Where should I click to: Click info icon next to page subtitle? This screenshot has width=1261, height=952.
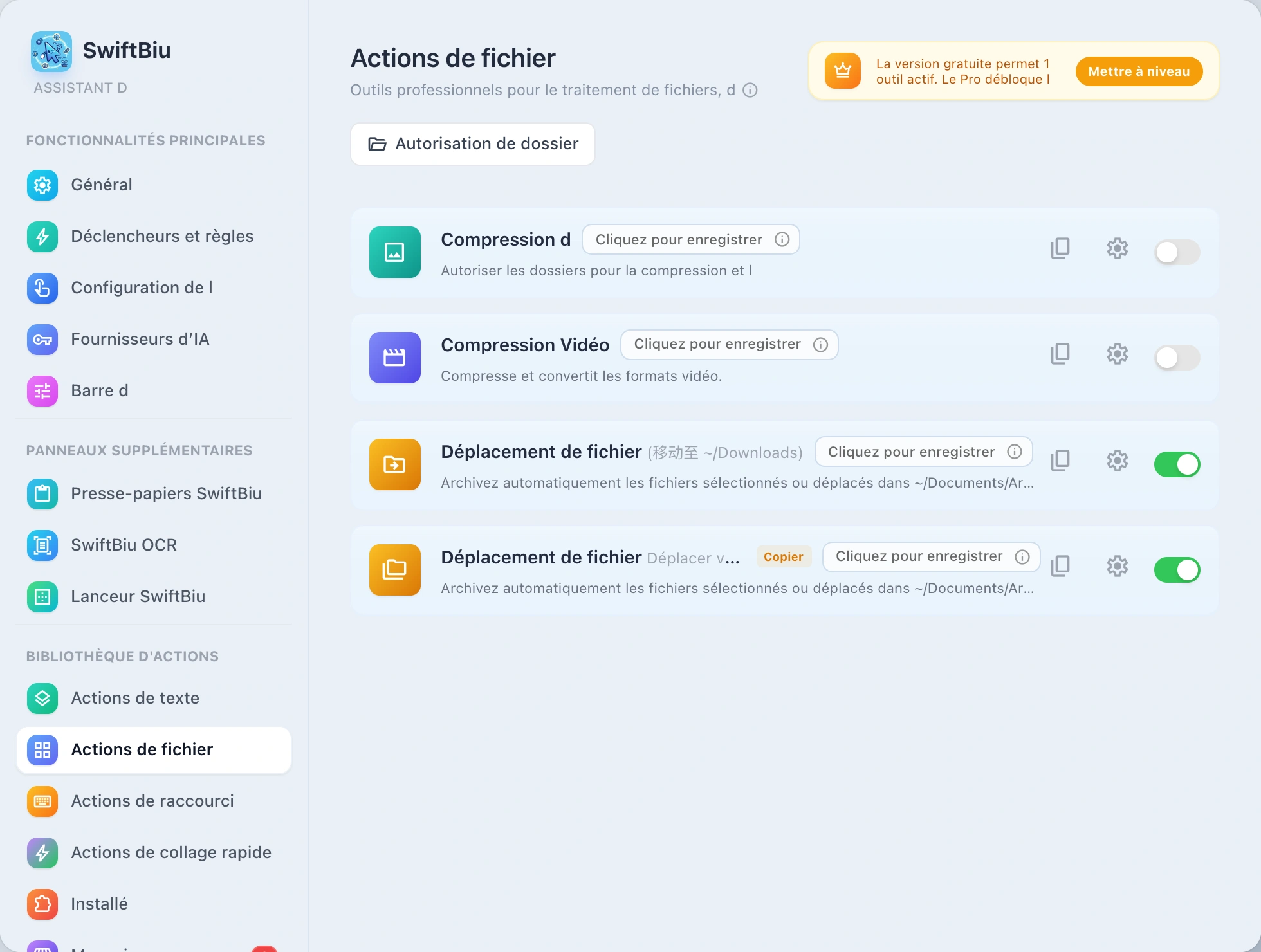tap(750, 90)
